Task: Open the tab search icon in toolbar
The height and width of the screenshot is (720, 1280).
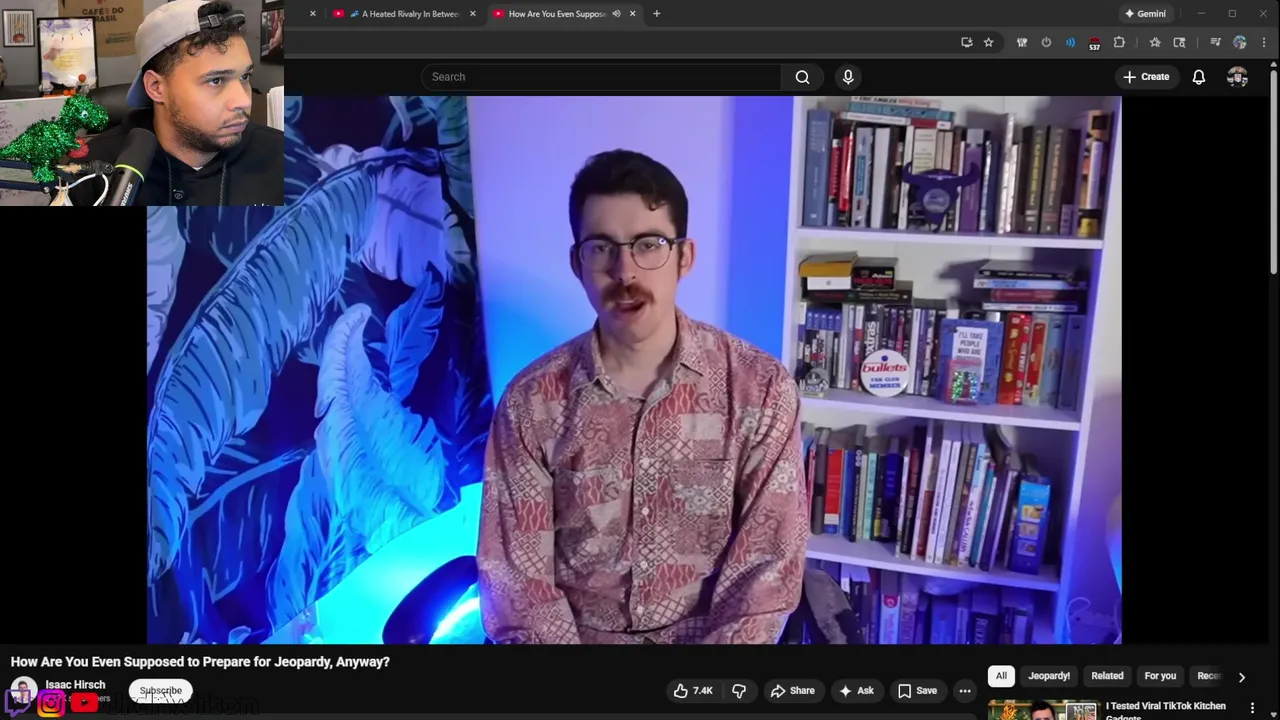Action: (x=1179, y=43)
